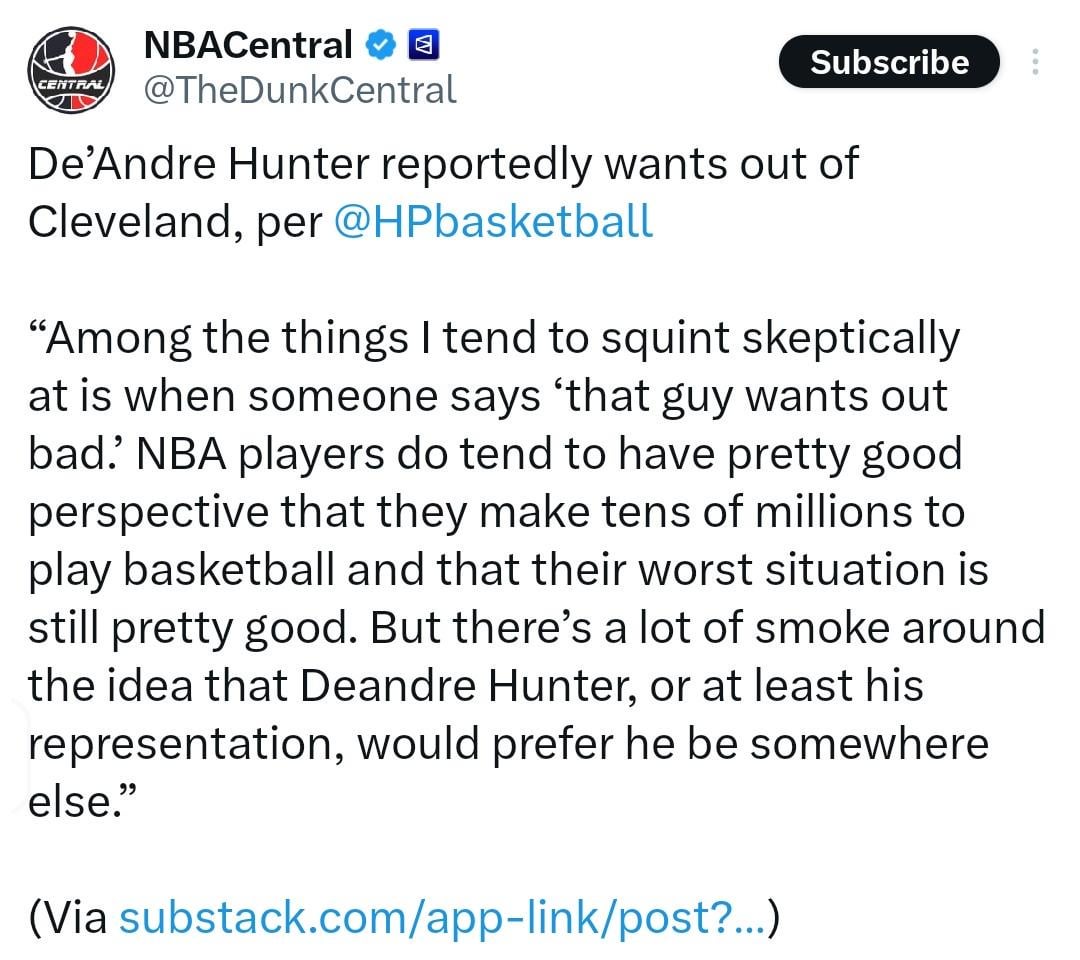This screenshot has height=960, width=1080.
Task: Open the NBACentral profile avatar
Action: [70, 72]
